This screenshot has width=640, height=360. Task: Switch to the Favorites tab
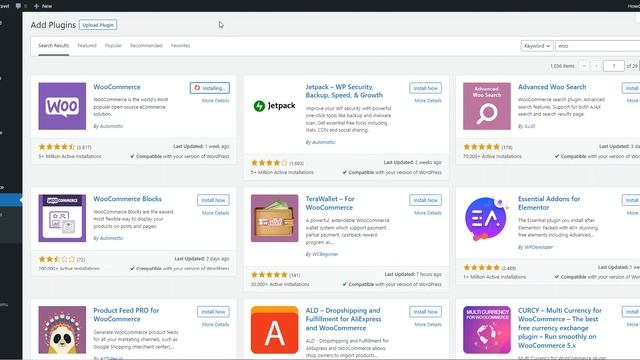180,45
